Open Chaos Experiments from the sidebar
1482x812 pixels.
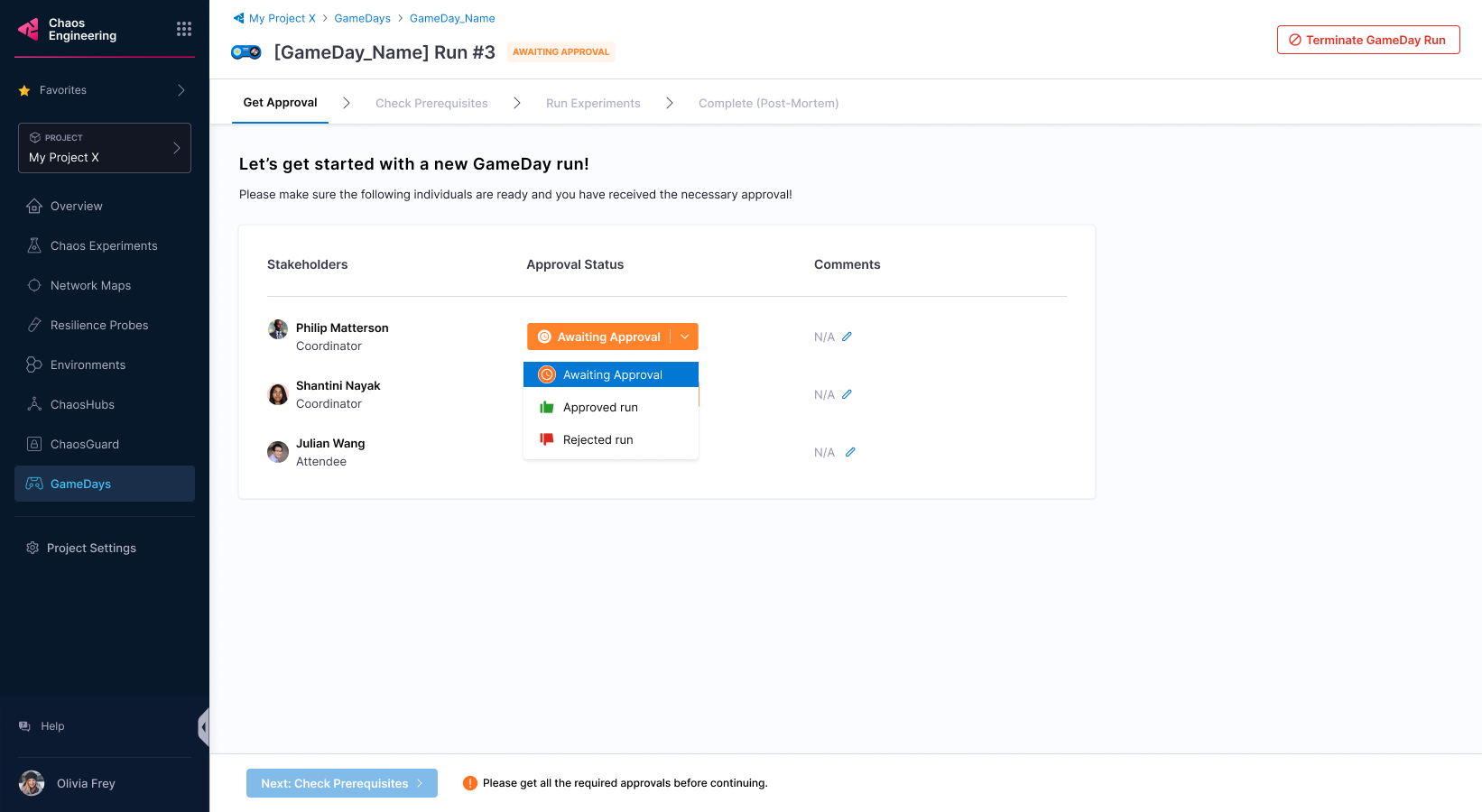point(104,245)
